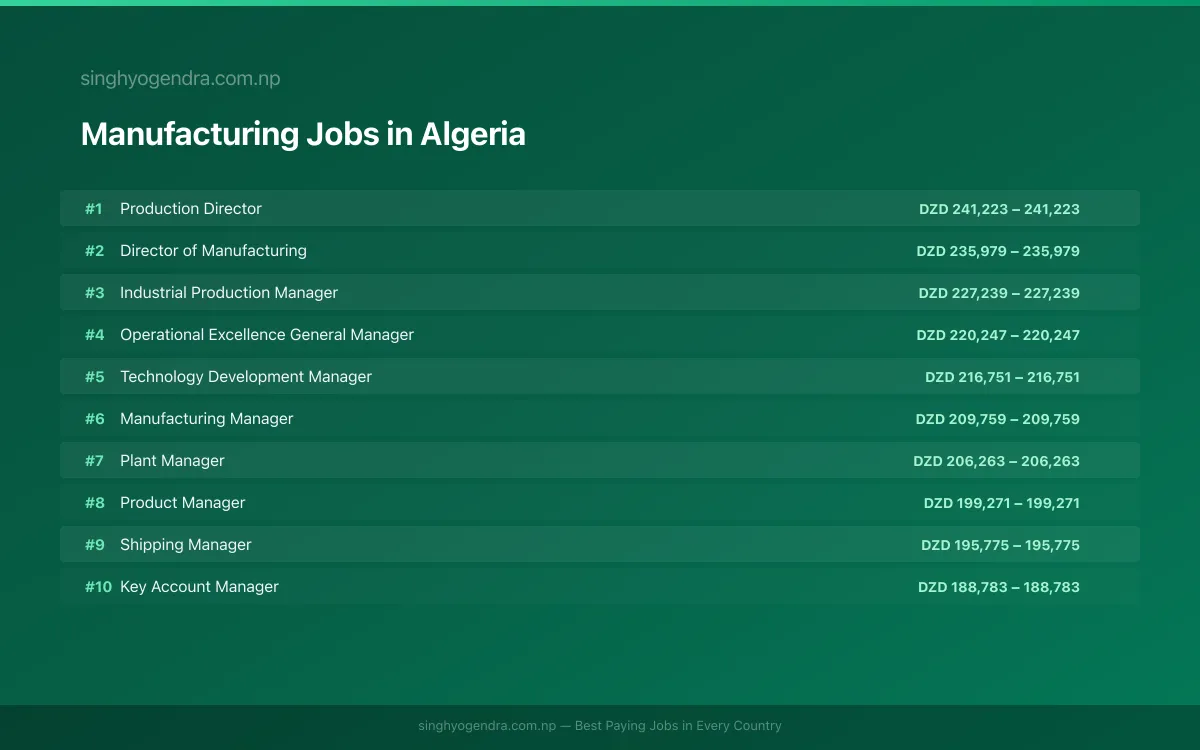
Task: Click footer text Best Paying Jobs in Every Country
Action: pyautogui.click(x=678, y=726)
